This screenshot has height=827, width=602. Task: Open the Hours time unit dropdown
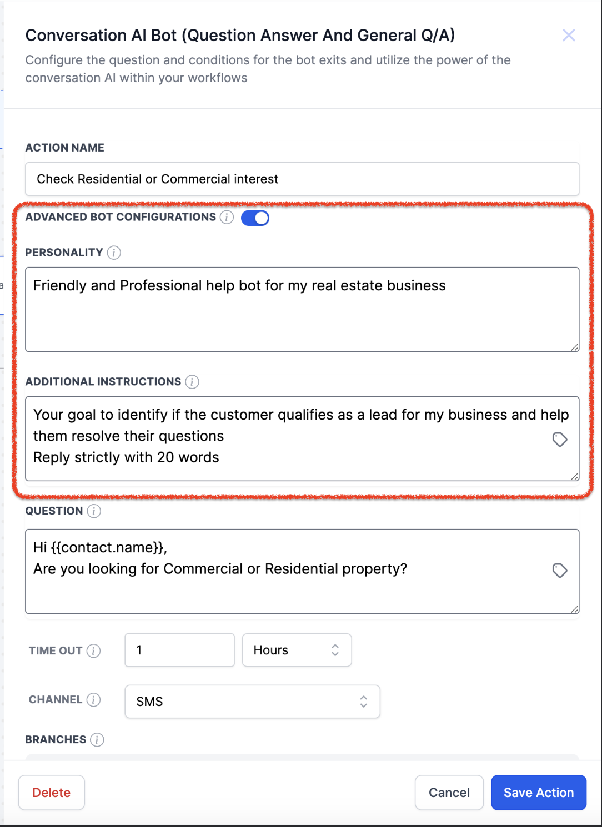(x=297, y=650)
